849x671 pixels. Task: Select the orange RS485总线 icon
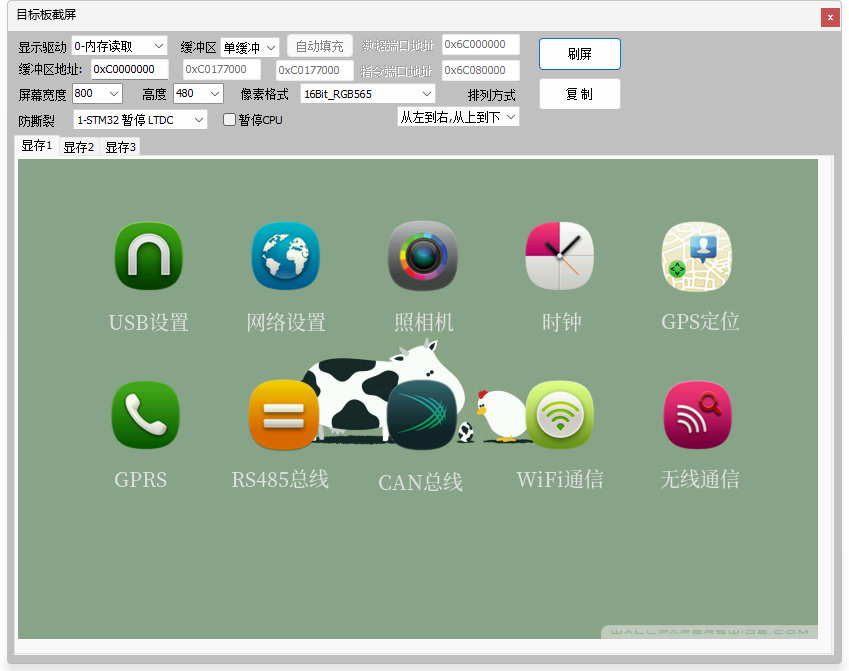click(x=284, y=415)
